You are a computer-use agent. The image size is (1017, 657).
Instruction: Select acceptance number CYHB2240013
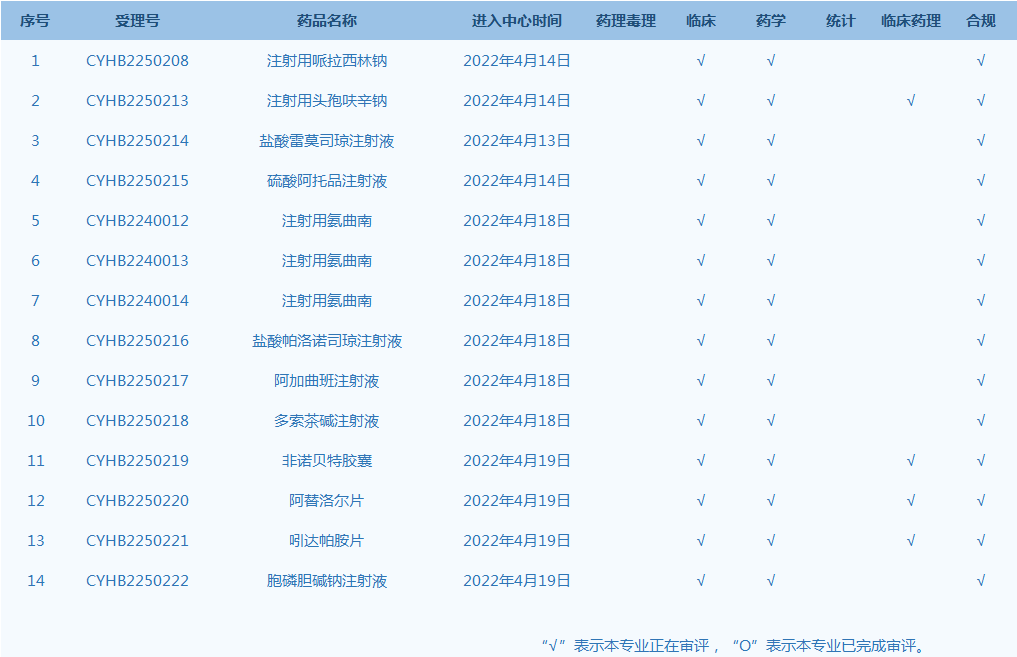click(x=137, y=261)
